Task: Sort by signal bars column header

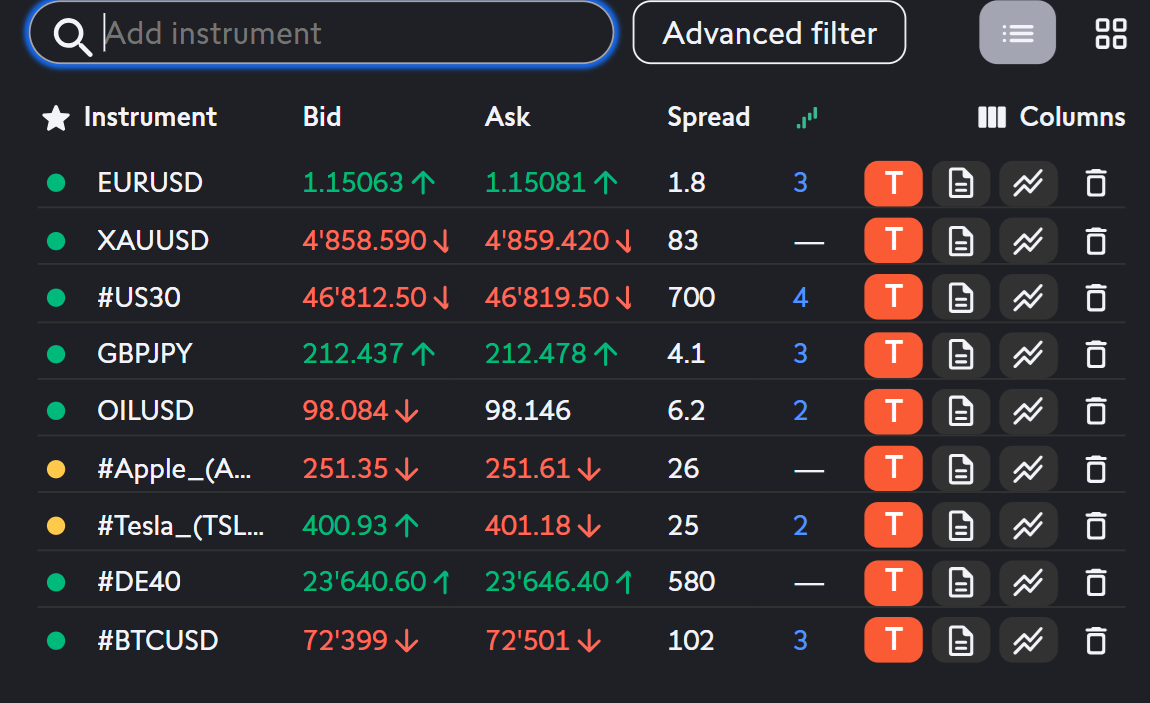Action: point(807,118)
